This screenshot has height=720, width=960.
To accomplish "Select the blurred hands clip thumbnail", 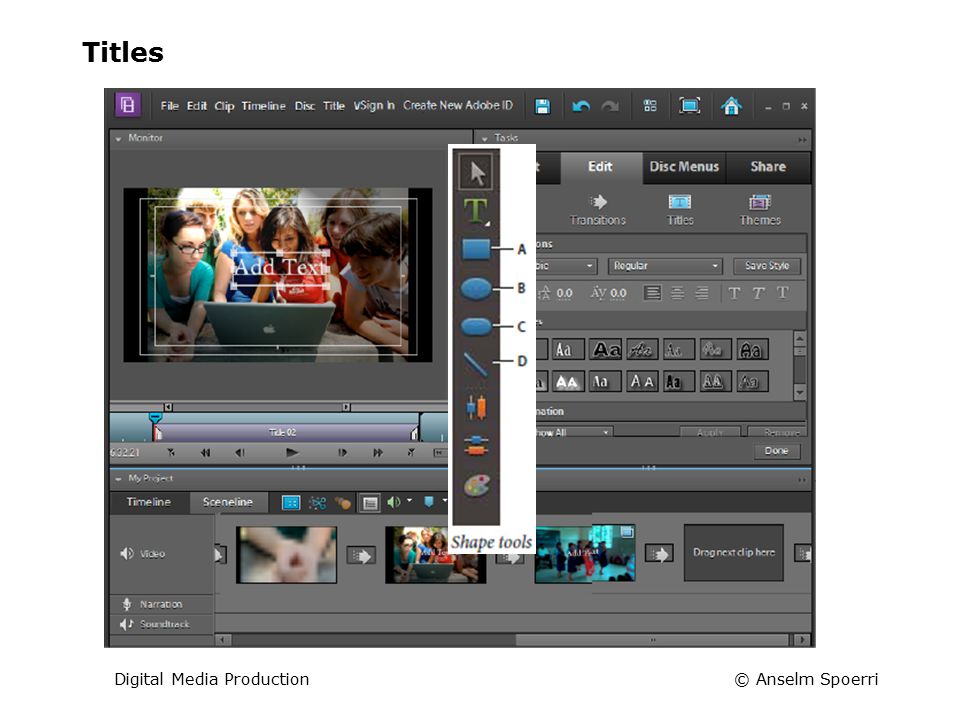I will [287, 555].
